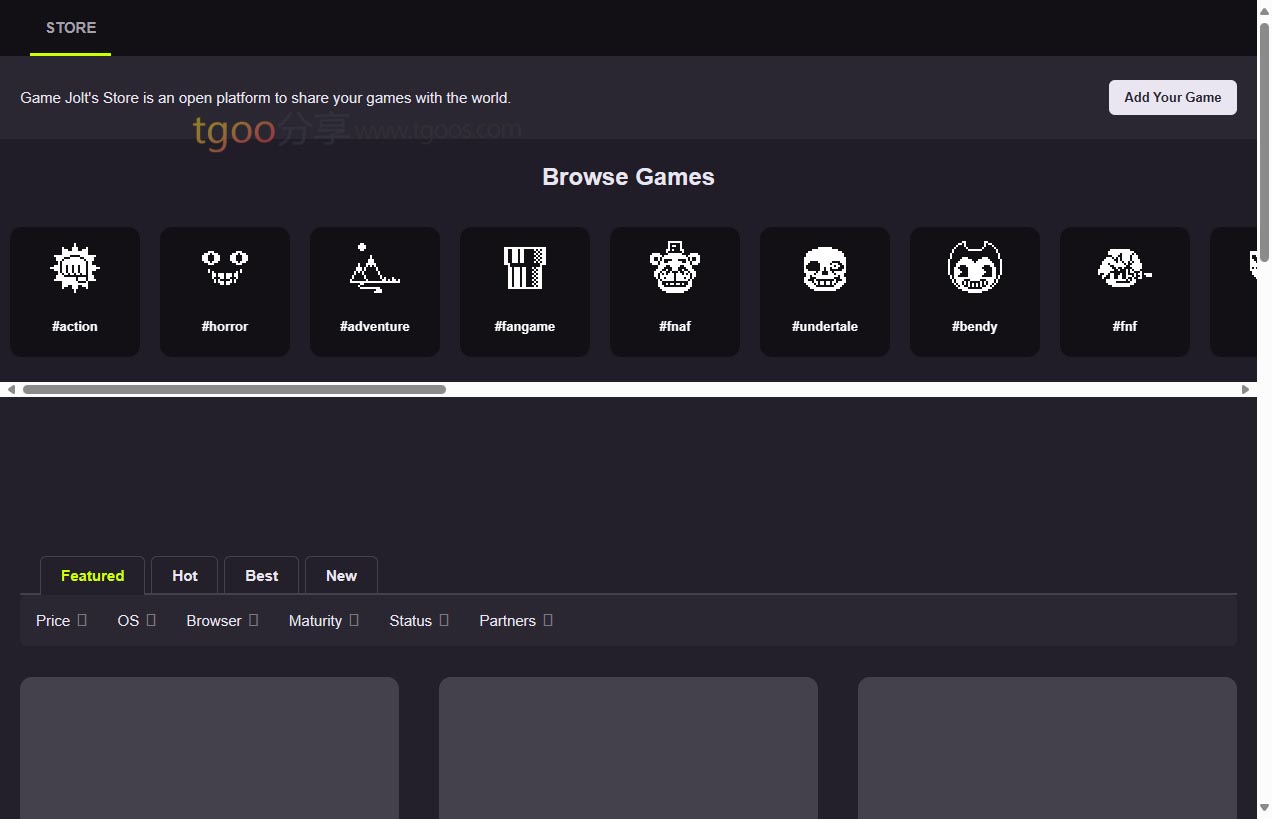Expand the Price filter dropdown
This screenshot has width=1272, height=819.
(x=61, y=621)
